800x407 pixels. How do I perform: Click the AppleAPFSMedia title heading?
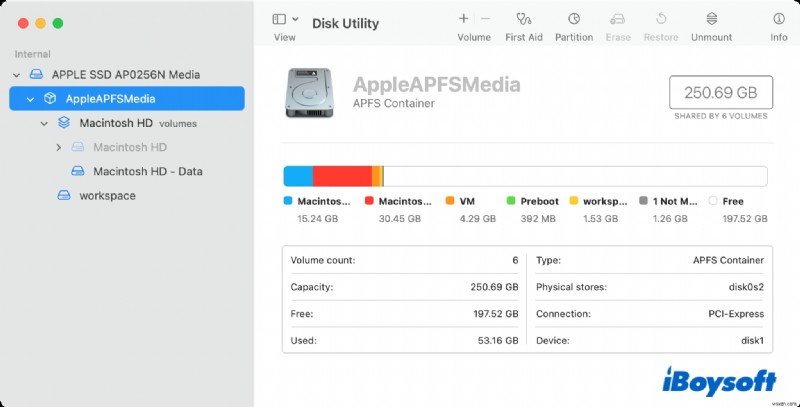436,84
